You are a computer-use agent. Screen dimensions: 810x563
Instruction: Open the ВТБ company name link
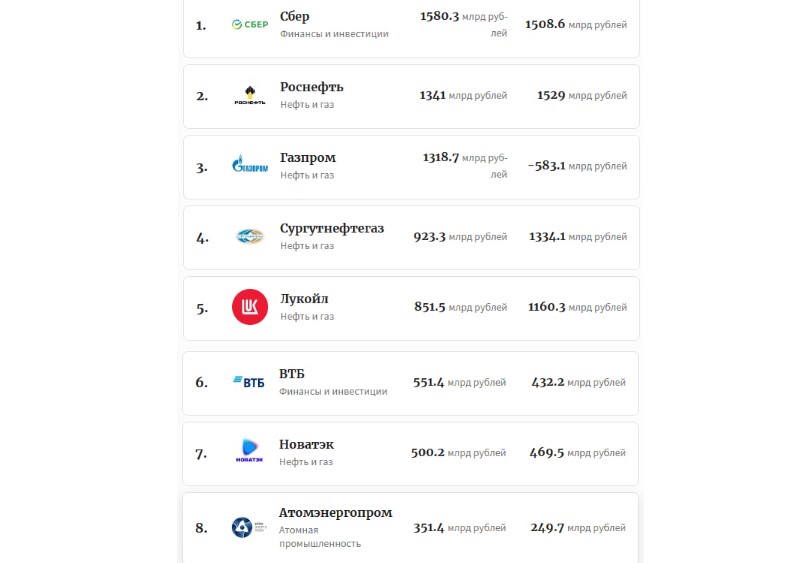point(292,373)
